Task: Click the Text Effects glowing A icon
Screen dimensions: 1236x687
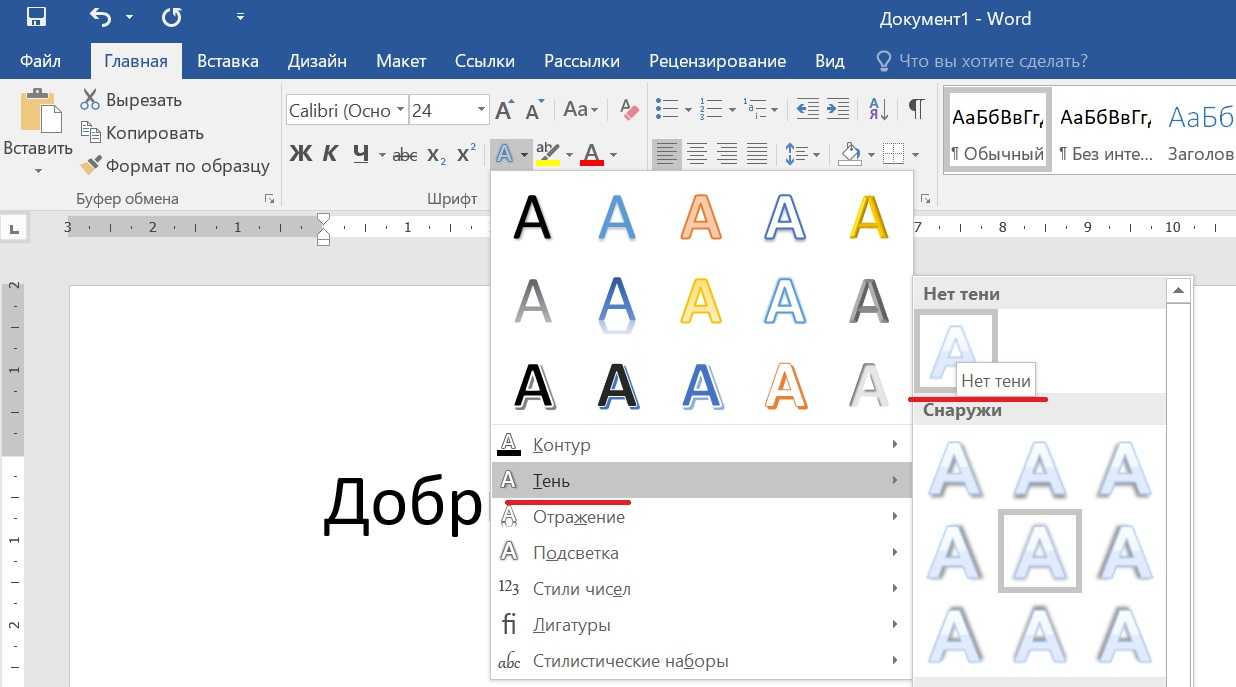Action: [x=505, y=154]
